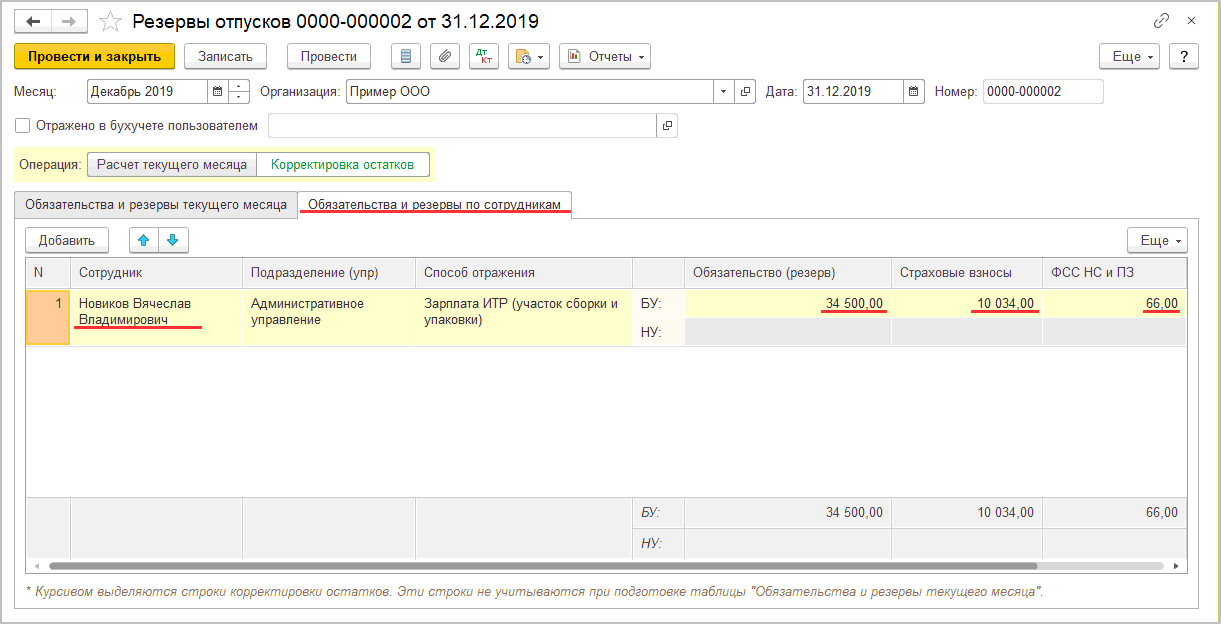Add document to favorites with star icon
Screen dimensions: 1221x624
click(x=112, y=21)
